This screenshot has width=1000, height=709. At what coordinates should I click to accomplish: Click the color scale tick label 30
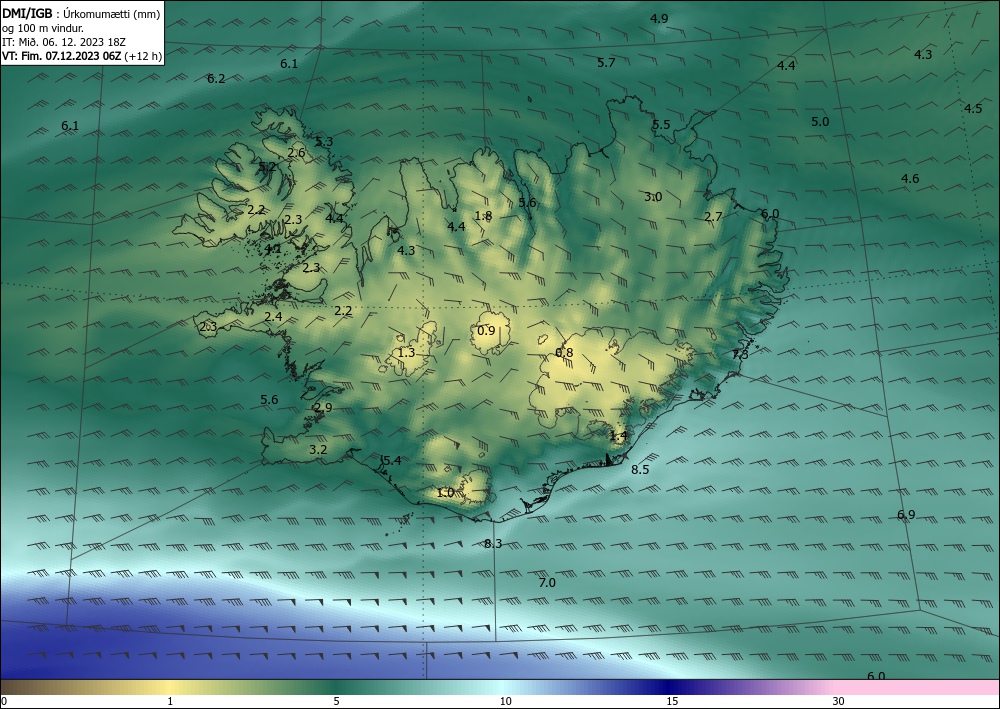pos(838,701)
